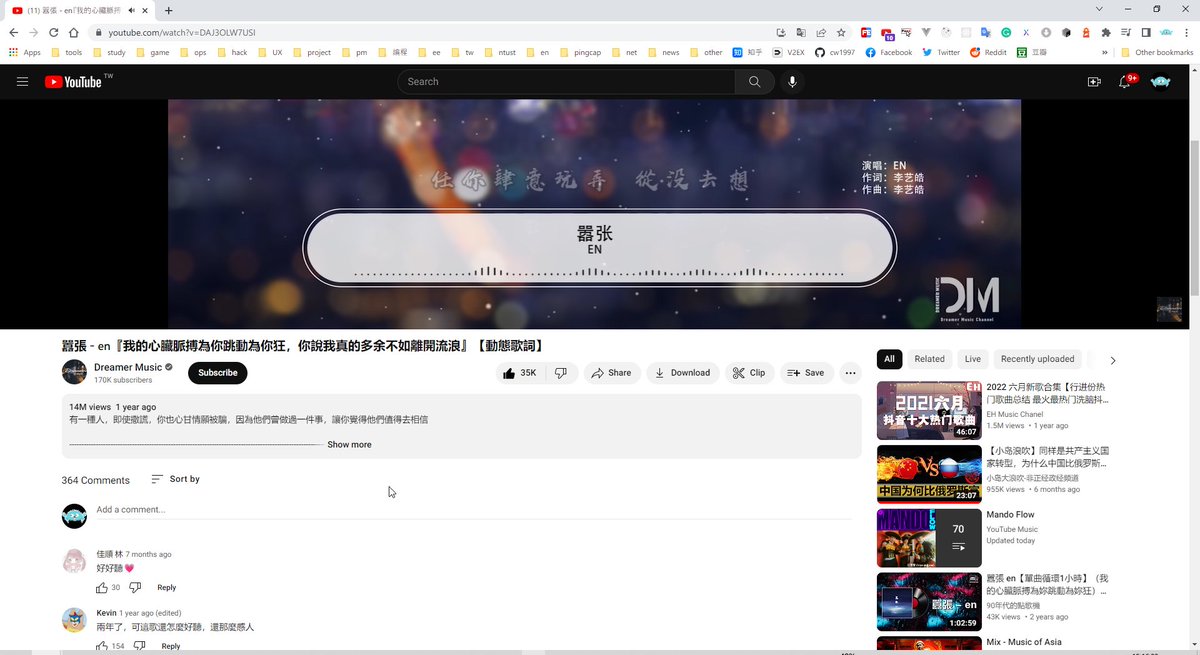Screen dimensions: 1200x655
Task: Switch to the Related filter chip
Action: click(928, 358)
